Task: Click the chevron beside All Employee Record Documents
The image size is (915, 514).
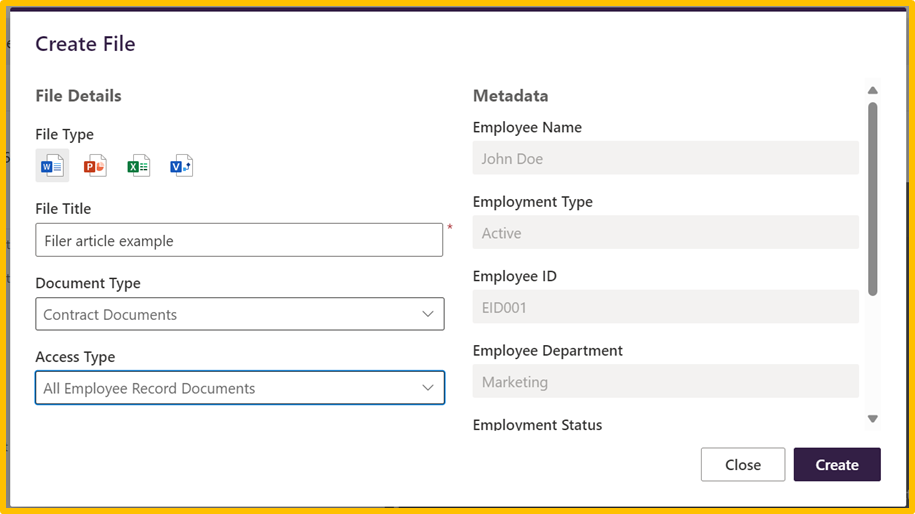Action: point(428,388)
